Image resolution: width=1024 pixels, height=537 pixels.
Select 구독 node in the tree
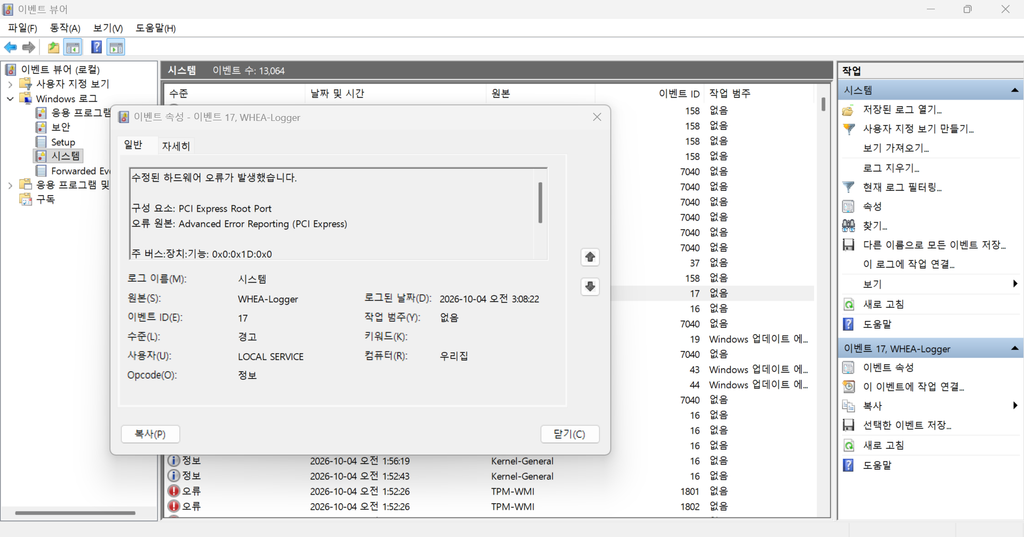pyautogui.click(x=45, y=199)
